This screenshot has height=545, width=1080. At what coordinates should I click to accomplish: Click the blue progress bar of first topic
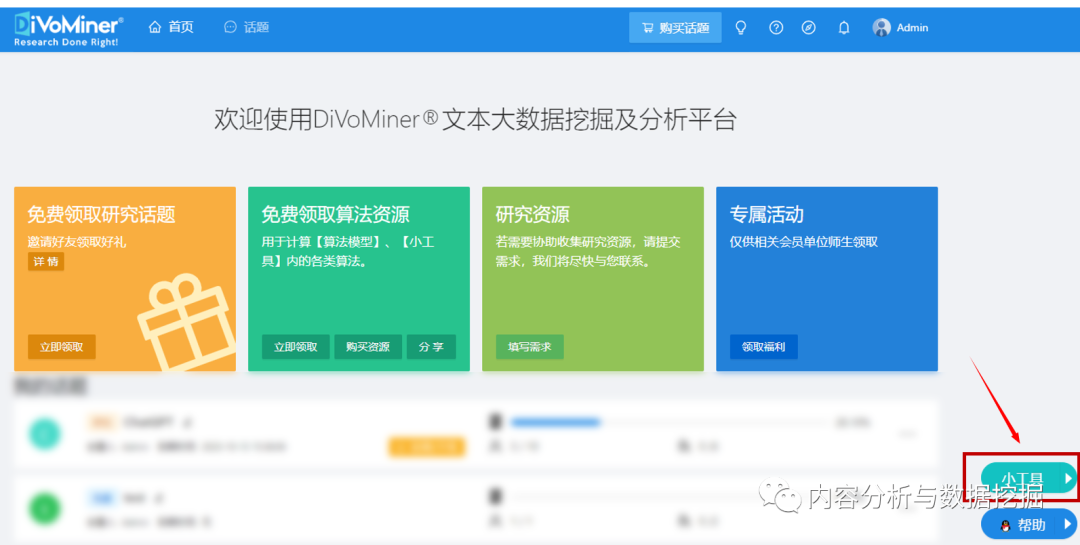(555, 422)
